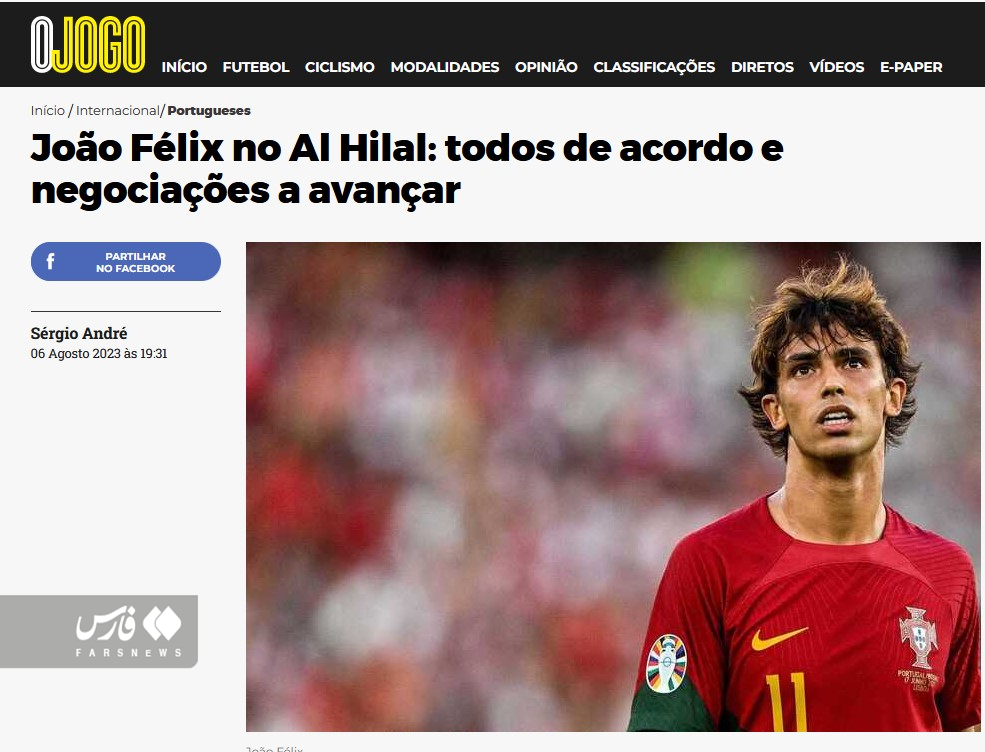The width and height of the screenshot is (985, 752).
Task: Go to the Ciclismo section
Action: point(340,67)
